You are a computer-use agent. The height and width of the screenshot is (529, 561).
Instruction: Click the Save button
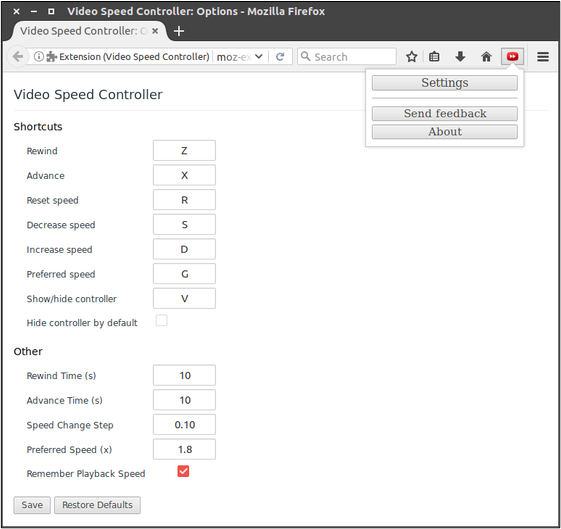[x=32, y=505]
